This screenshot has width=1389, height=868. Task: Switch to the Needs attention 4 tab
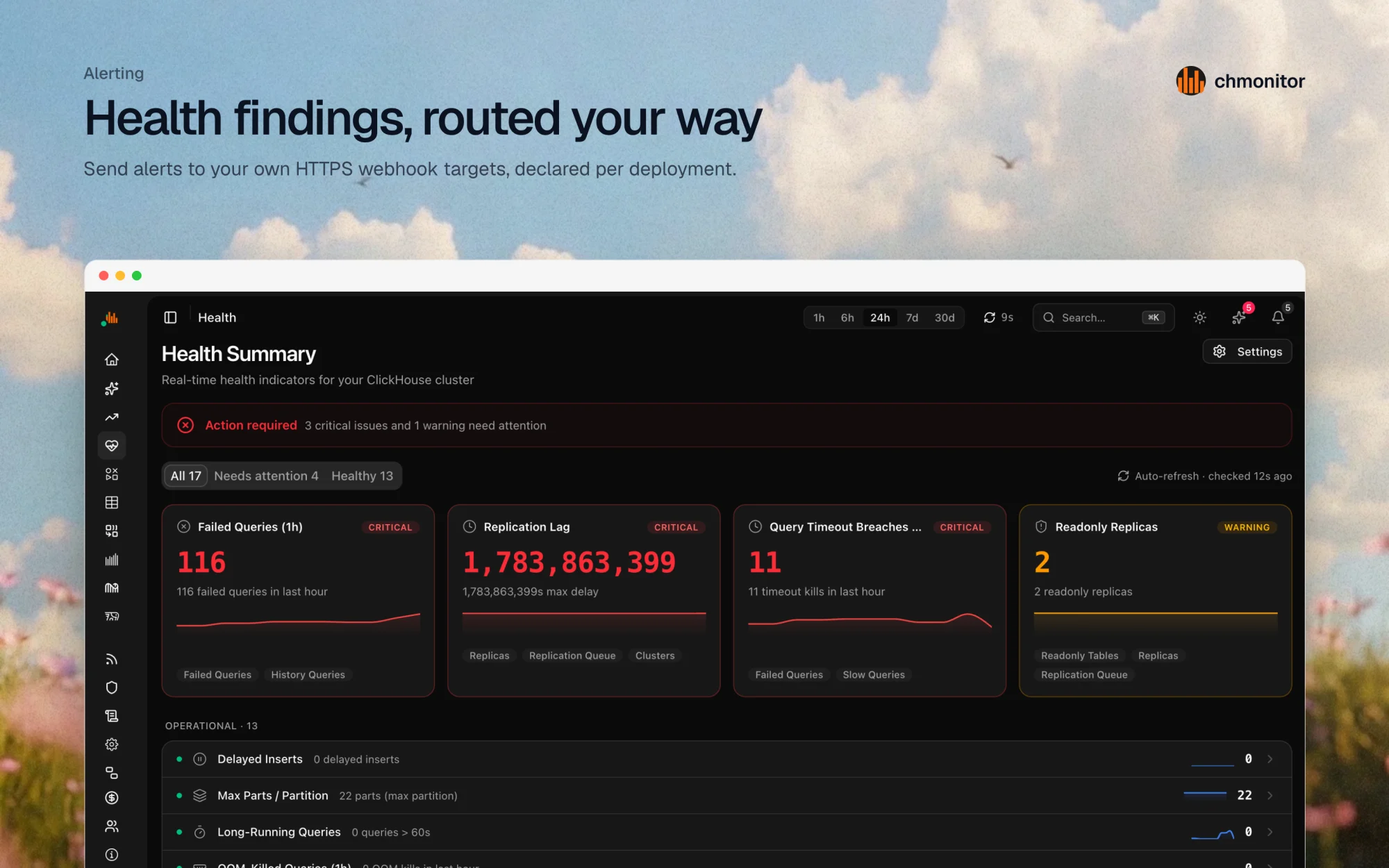[x=266, y=476]
